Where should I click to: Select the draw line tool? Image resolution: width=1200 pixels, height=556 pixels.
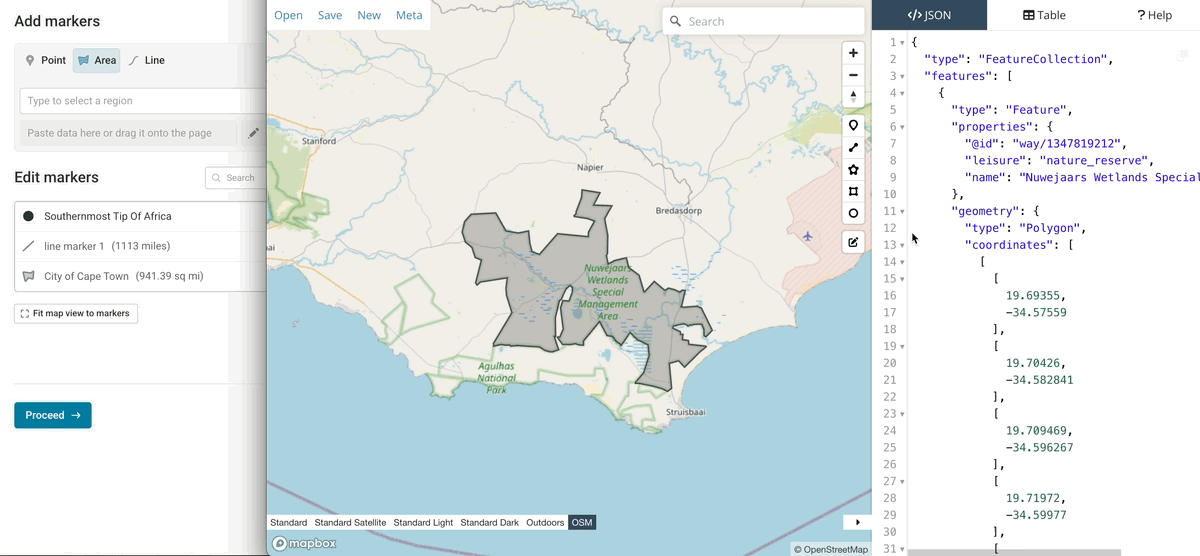(853, 148)
